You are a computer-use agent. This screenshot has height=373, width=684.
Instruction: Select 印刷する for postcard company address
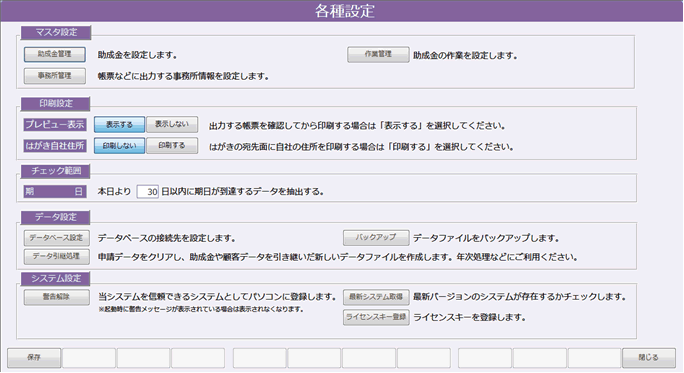(172, 146)
